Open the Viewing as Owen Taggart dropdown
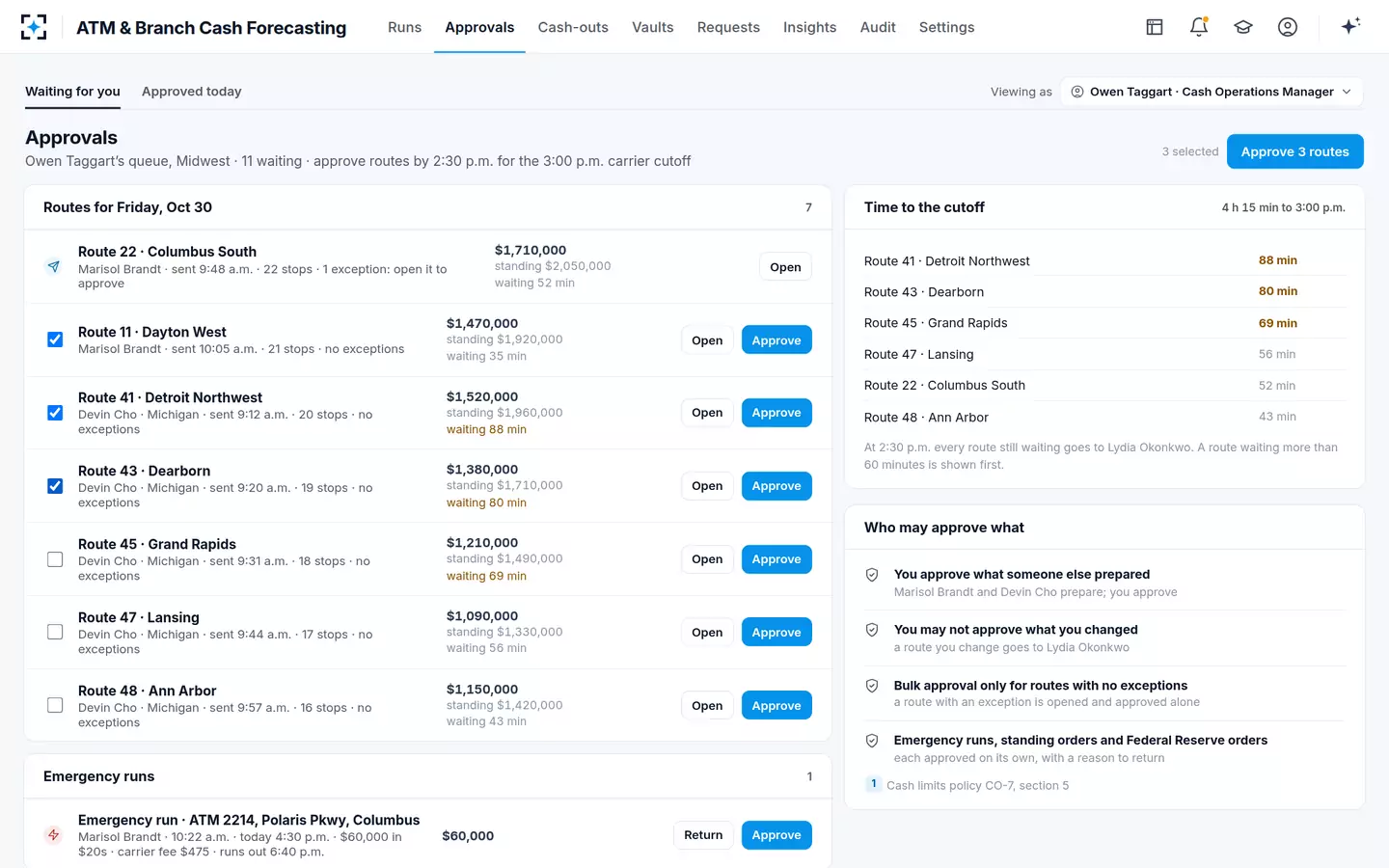The image size is (1389, 868). 1212,92
